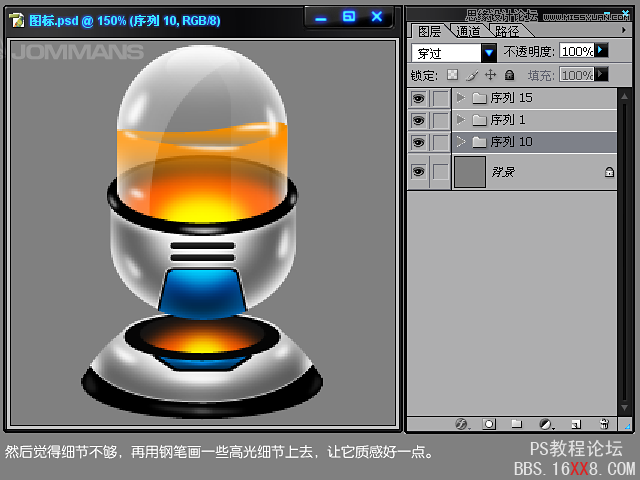The width and height of the screenshot is (640, 480).
Task: Toggle visibility of the 序列 1 group
Action: (418, 120)
